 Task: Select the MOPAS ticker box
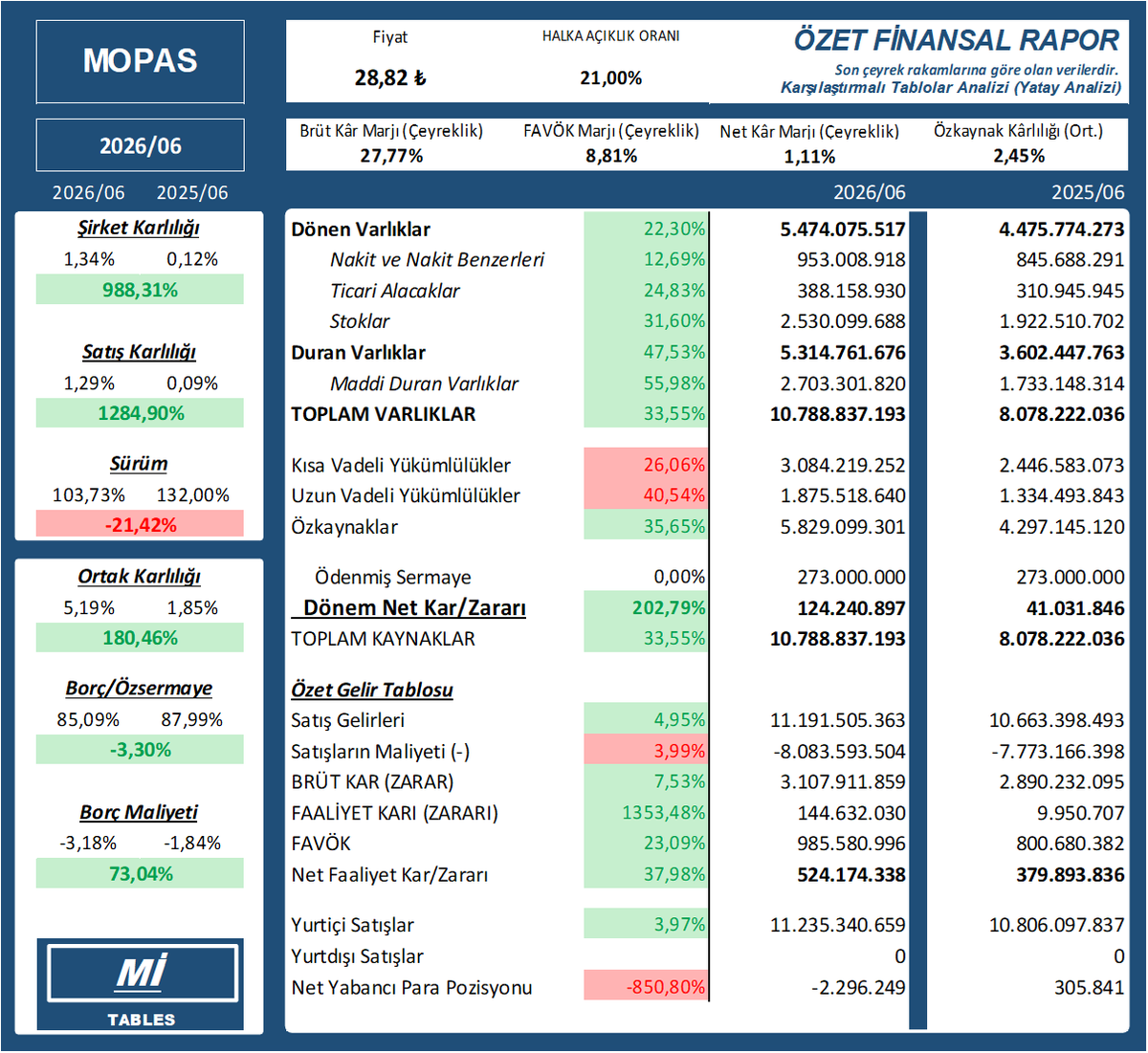(141, 61)
